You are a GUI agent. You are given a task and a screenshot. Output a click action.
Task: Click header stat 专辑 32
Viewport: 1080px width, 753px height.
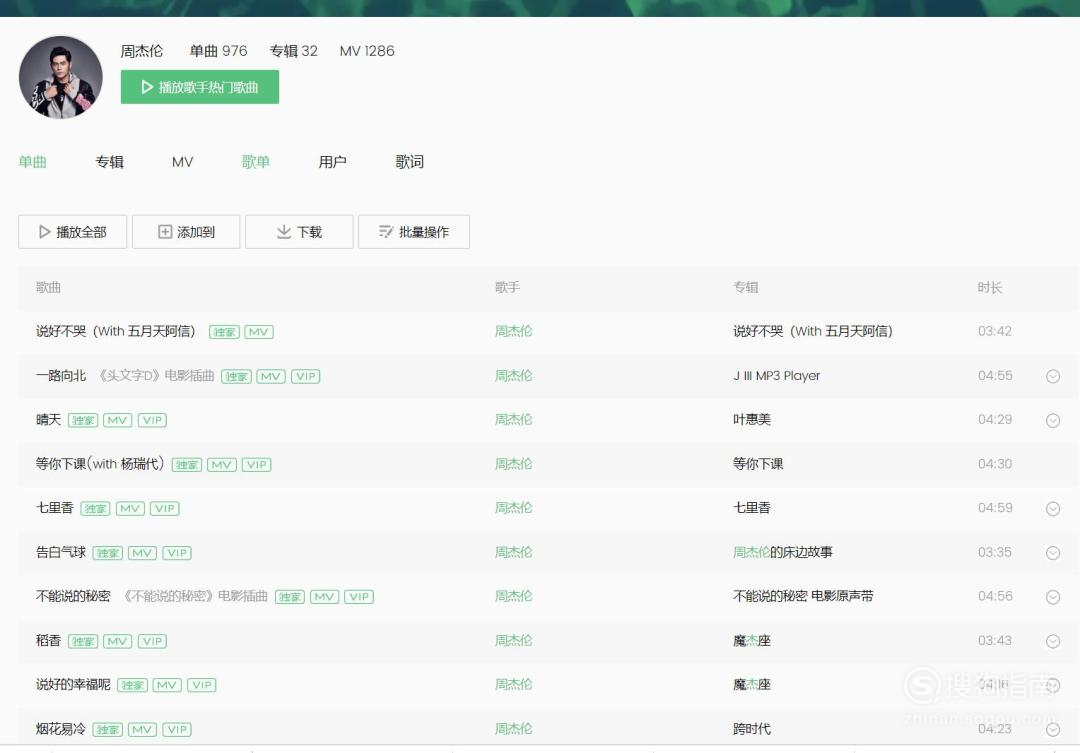[x=294, y=51]
